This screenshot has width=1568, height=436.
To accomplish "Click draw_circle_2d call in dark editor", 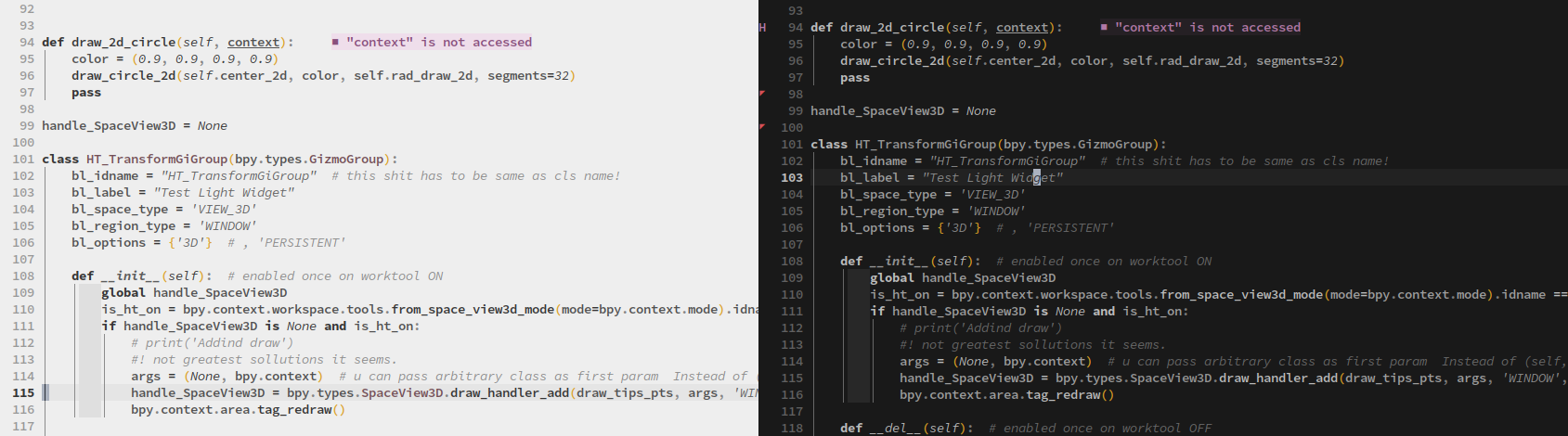I will pyautogui.click(x=892, y=61).
